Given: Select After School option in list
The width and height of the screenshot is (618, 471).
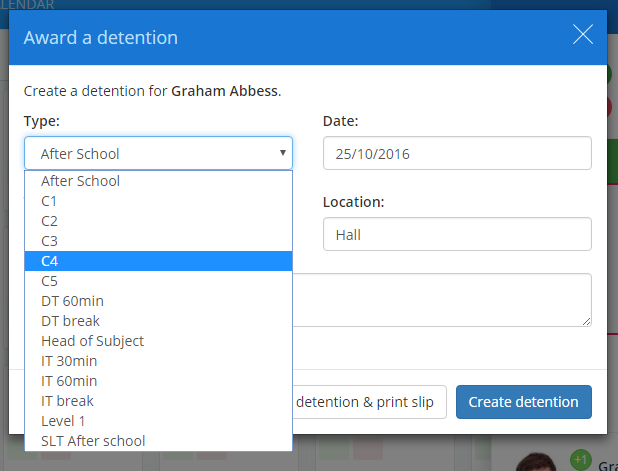Looking at the screenshot, I should pyautogui.click(x=158, y=181).
